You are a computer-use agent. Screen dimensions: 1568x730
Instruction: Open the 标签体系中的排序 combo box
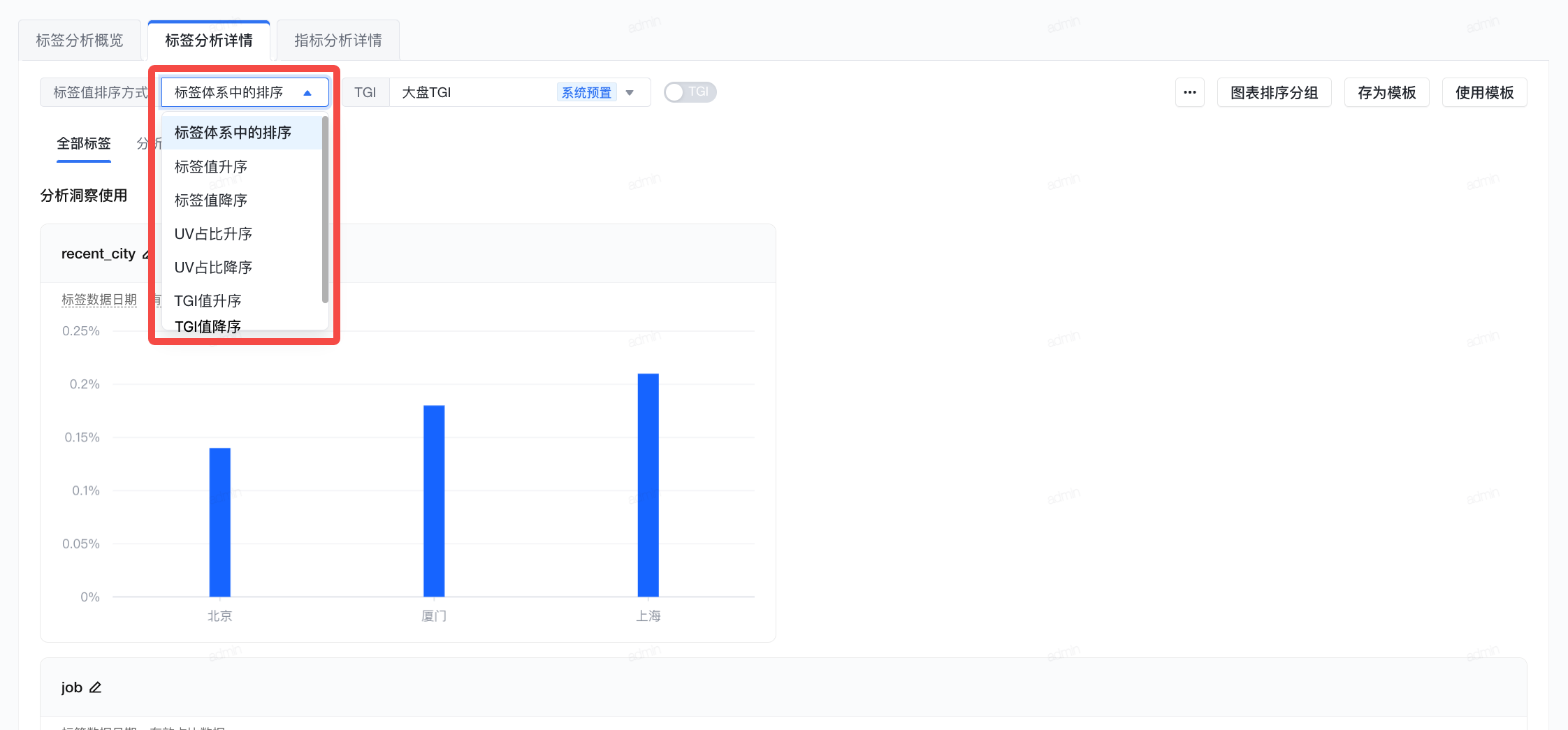pyautogui.click(x=238, y=93)
